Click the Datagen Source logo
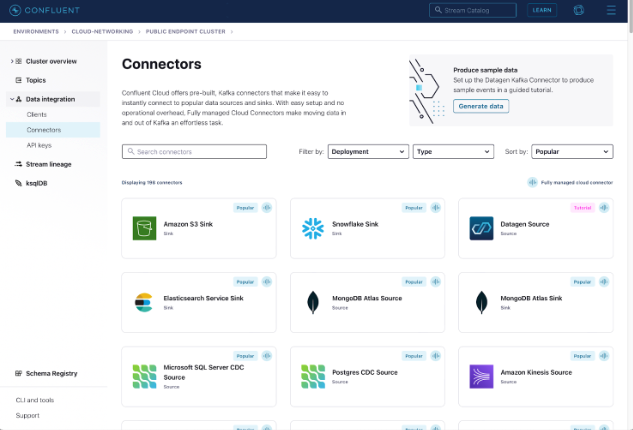 tap(481, 228)
